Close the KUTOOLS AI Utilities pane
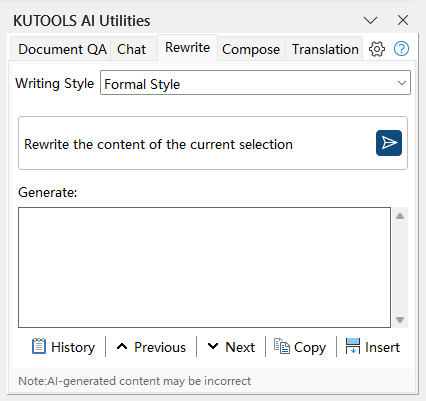The width and height of the screenshot is (426, 401). tap(403, 20)
